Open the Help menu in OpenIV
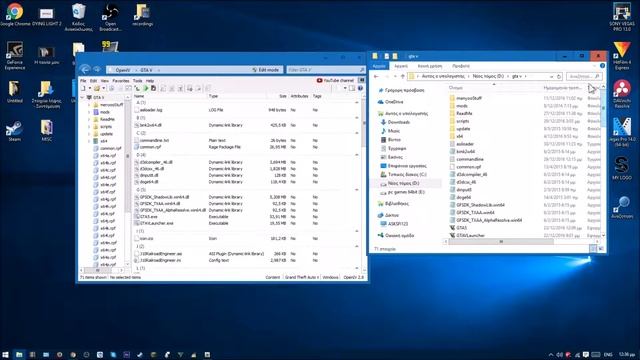Image resolution: width=640 pixels, height=360 pixels. coord(150,81)
